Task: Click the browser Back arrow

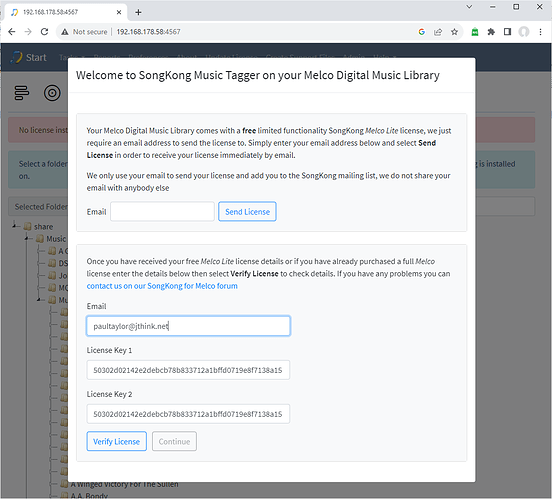Action: point(12,32)
